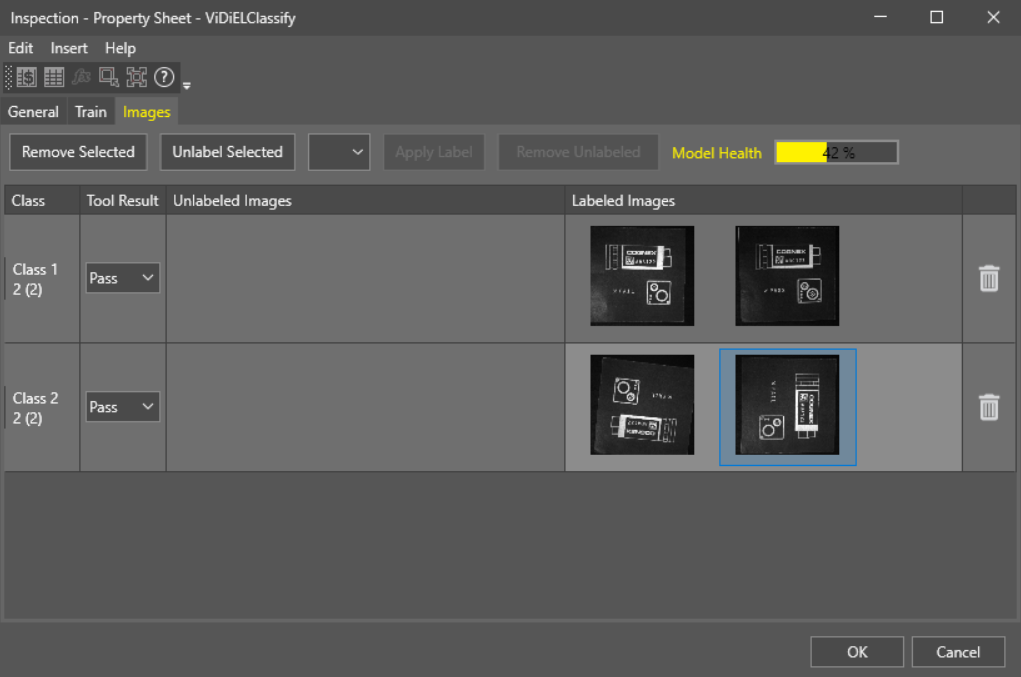Screen dimensions: 1021x677
Task: Click the spreadsheet grid toolbar icon
Action: point(54,77)
